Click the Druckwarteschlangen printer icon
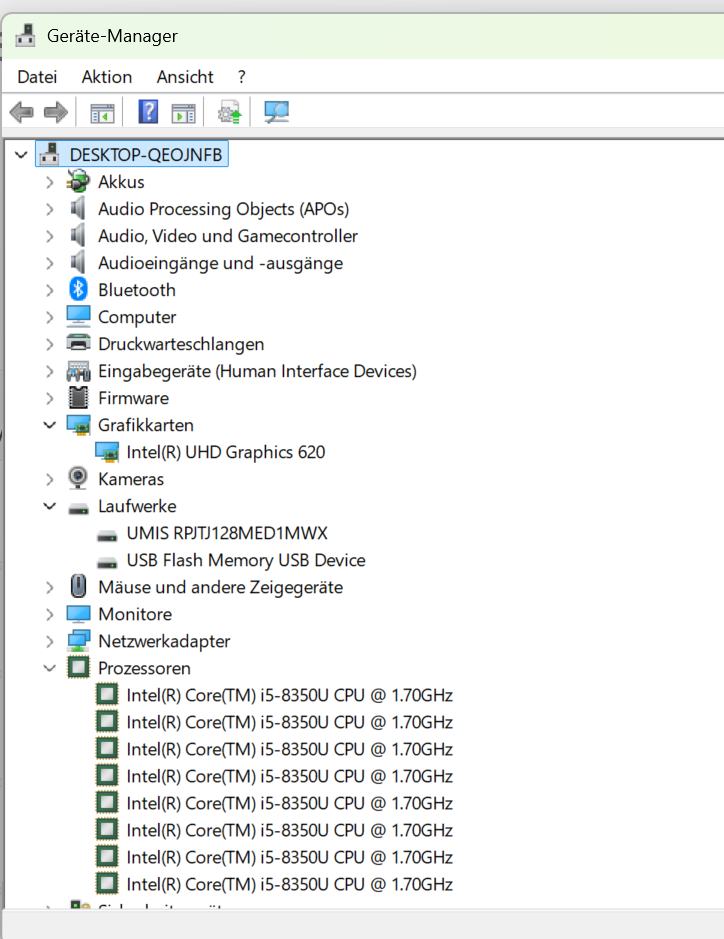This screenshot has height=939, width=724. pos(78,343)
